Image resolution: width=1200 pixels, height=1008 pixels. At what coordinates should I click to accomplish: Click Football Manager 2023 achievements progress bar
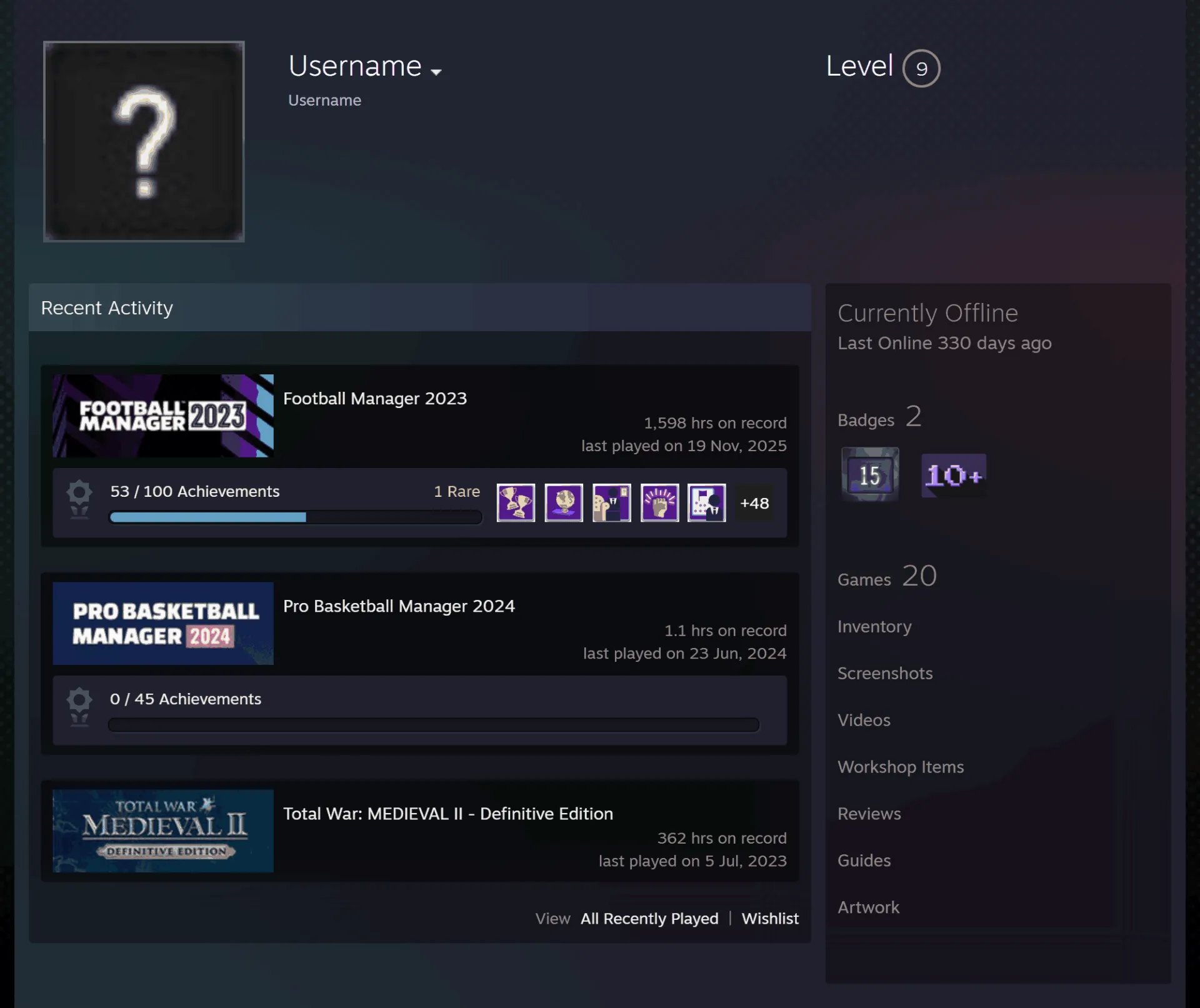click(x=296, y=517)
